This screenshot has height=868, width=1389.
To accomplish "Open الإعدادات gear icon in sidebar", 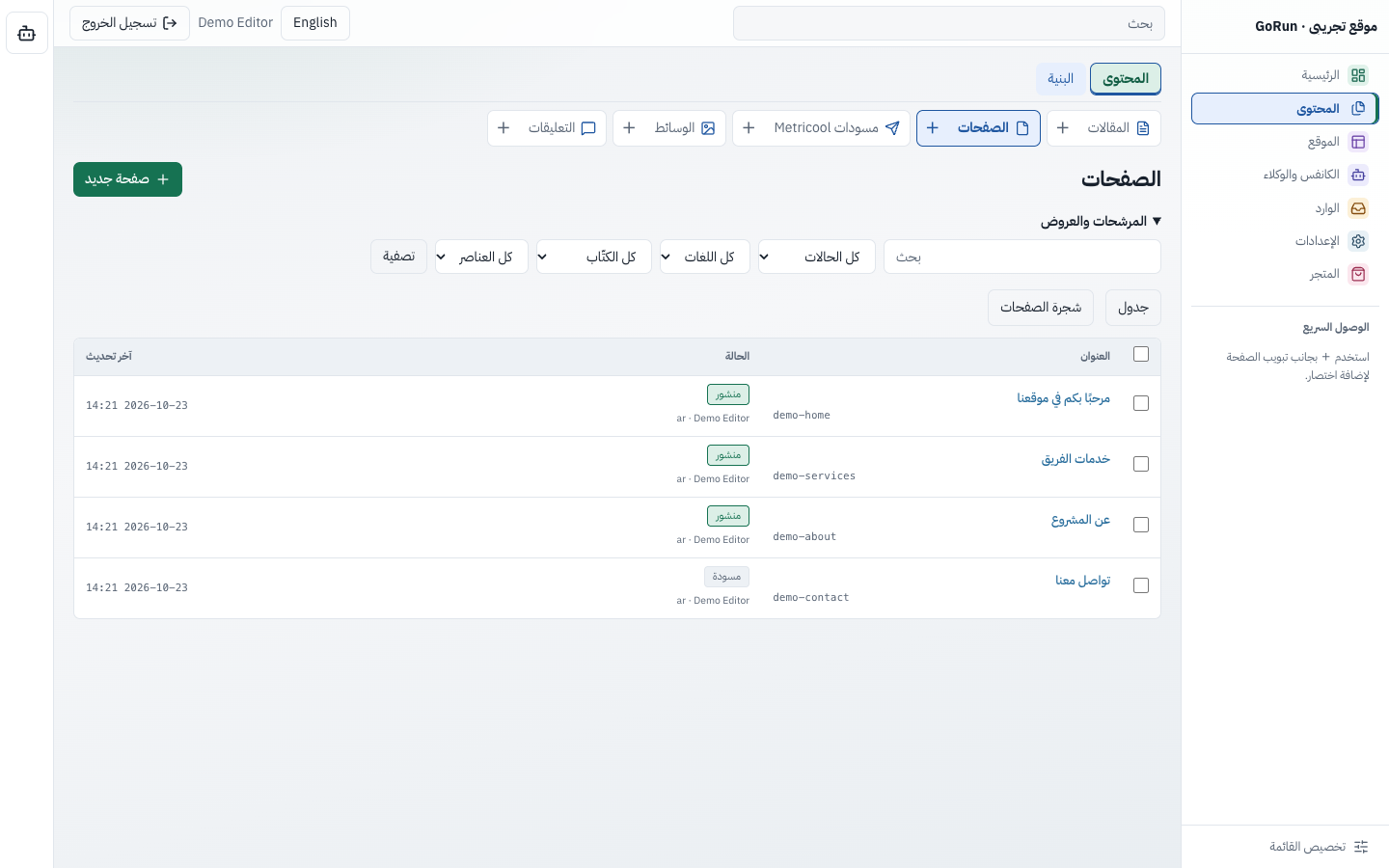I will (x=1358, y=241).
